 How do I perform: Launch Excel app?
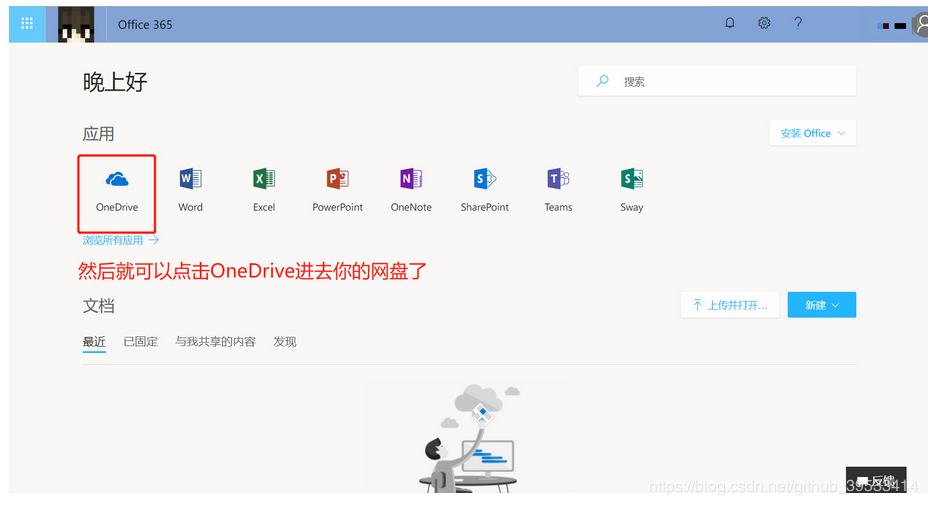point(264,190)
